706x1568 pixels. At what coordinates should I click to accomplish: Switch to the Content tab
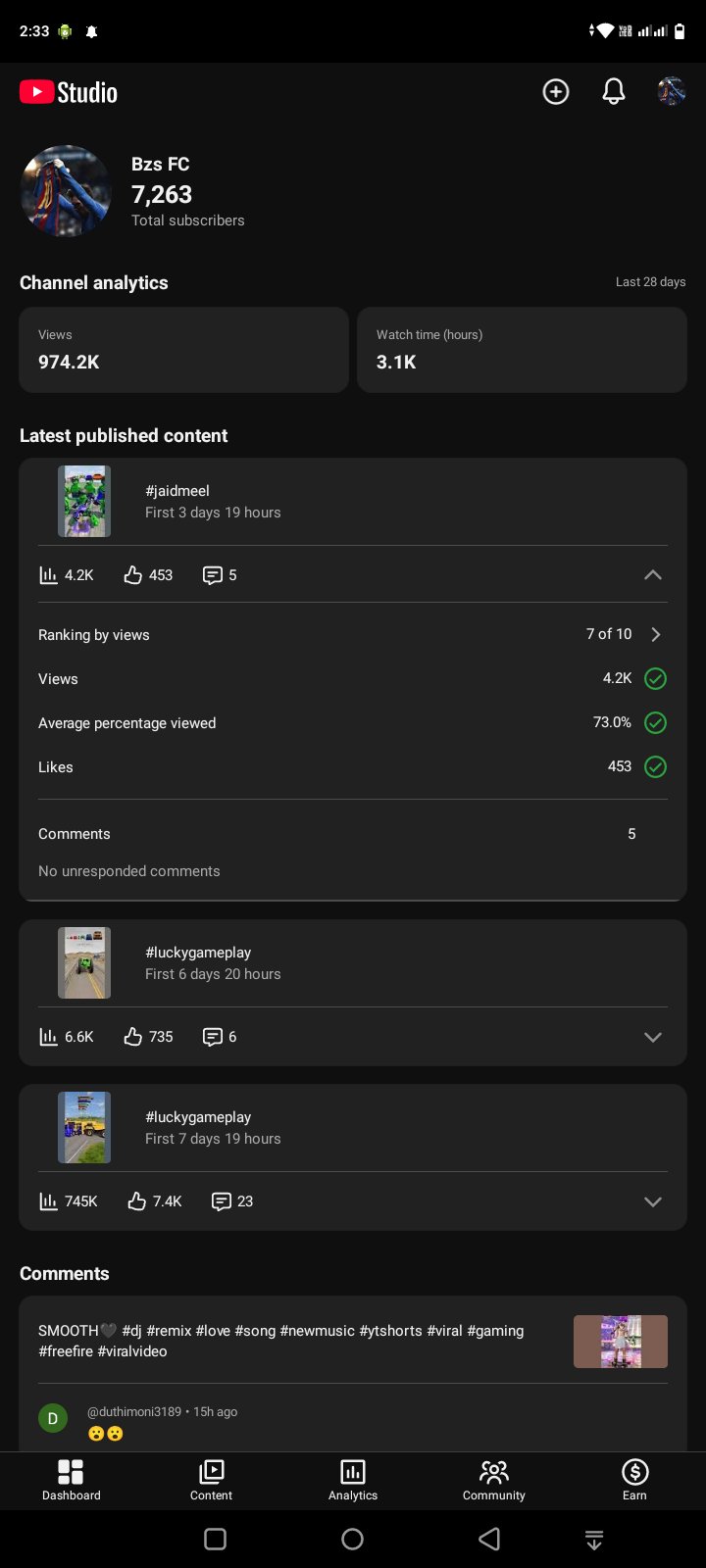coord(212,1480)
